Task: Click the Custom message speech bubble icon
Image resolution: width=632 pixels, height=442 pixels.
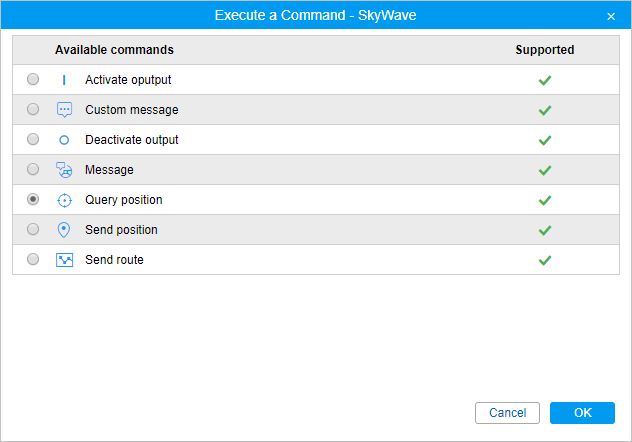Action: pos(64,110)
